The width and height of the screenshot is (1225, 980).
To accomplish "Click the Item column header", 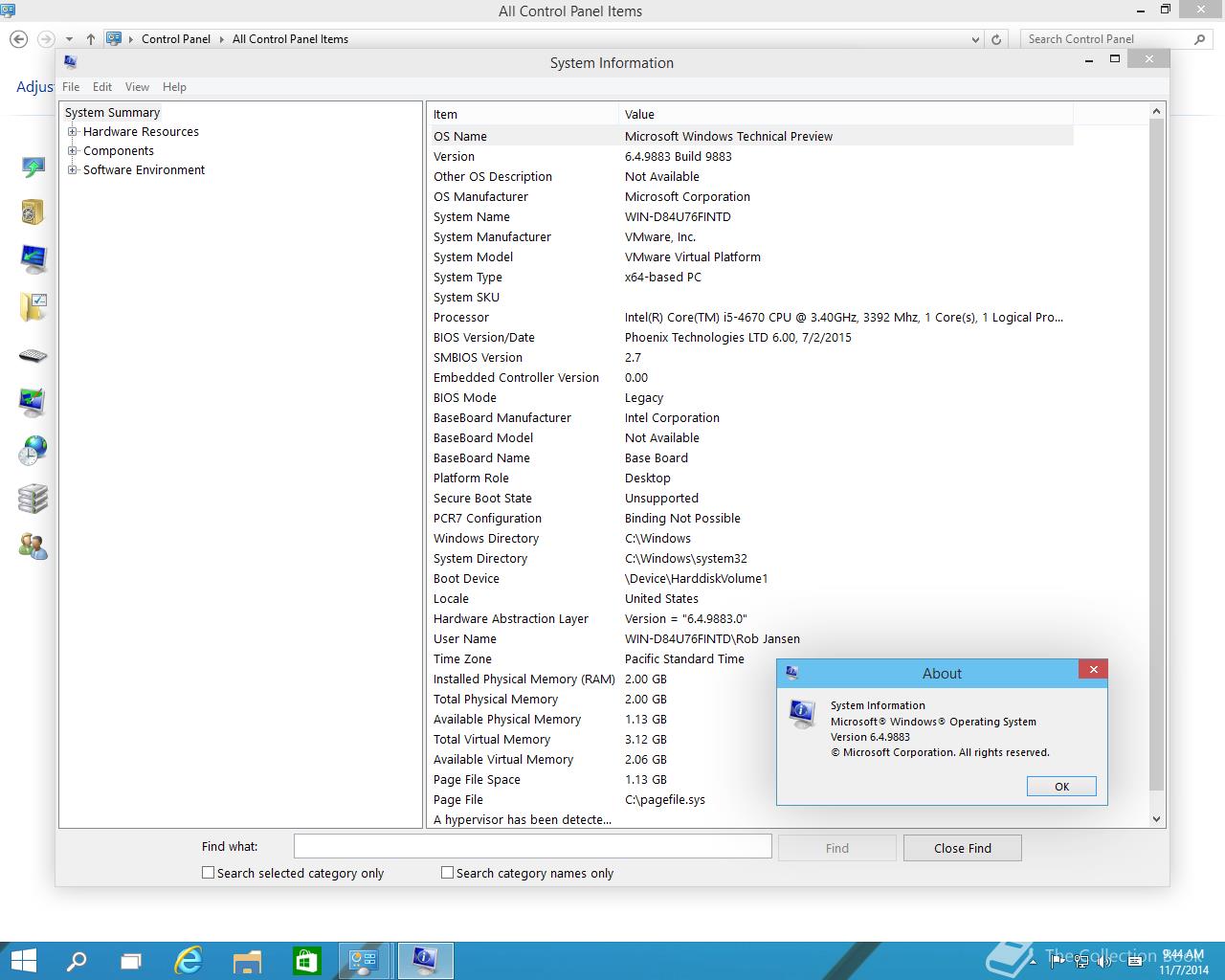I will pyautogui.click(x=523, y=114).
